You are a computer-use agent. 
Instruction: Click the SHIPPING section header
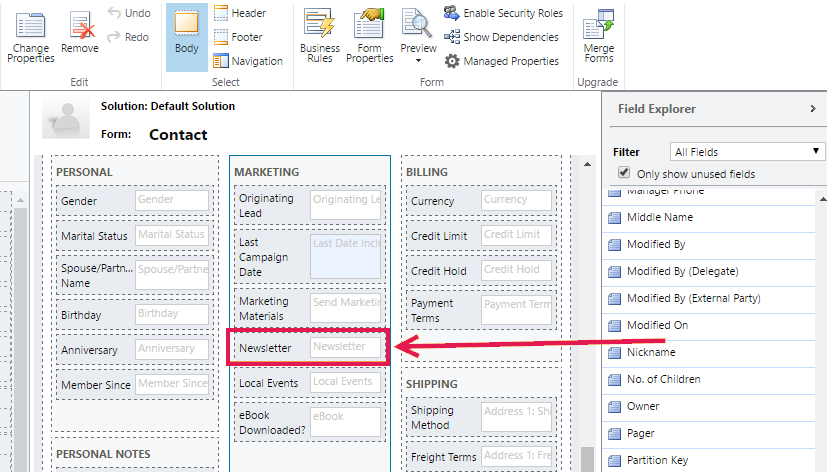[x=431, y=384]
